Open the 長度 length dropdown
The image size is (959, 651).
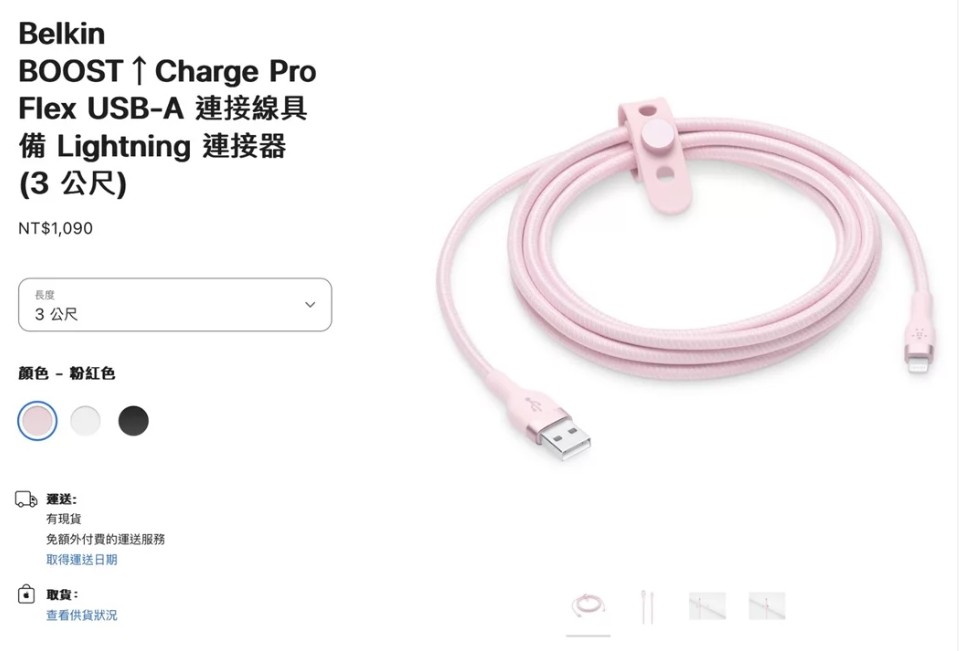pos(175,305)
